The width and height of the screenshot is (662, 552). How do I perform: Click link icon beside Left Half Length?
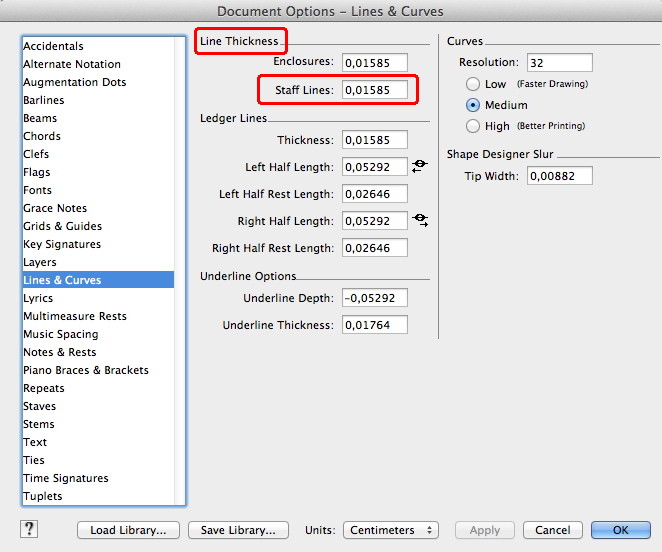[419, 167]
